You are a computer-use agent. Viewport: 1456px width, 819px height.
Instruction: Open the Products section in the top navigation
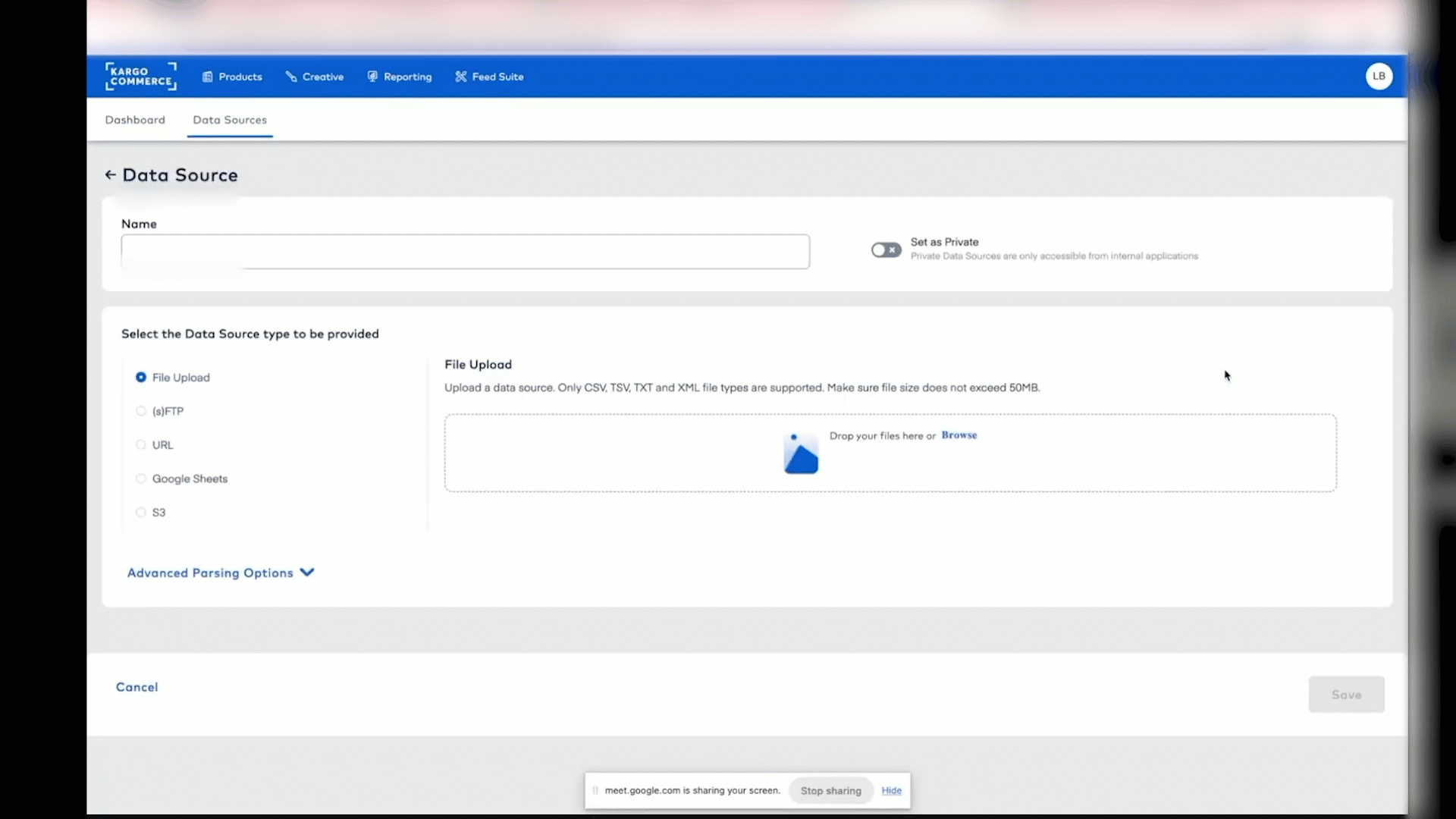pos(232,76)
